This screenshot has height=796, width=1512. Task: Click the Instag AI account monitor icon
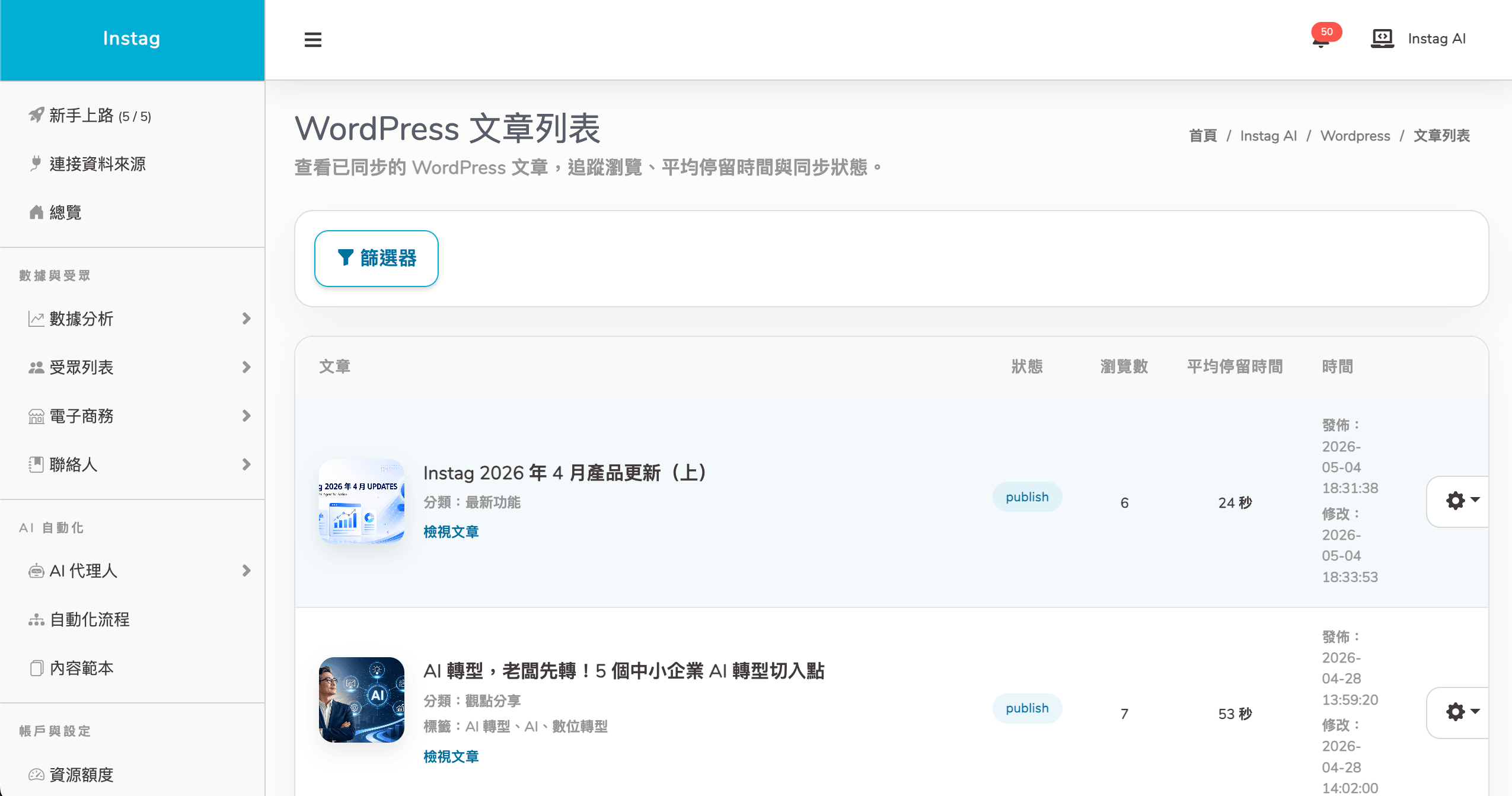(1383, 39)
